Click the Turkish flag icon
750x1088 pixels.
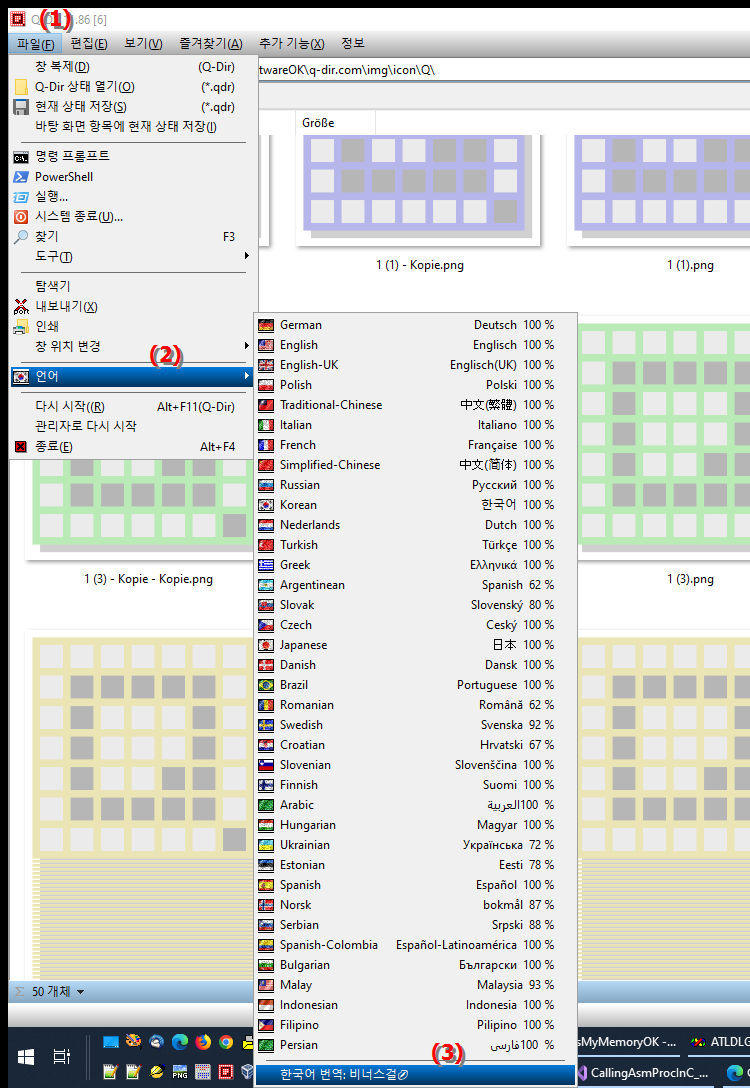[266, 545]
